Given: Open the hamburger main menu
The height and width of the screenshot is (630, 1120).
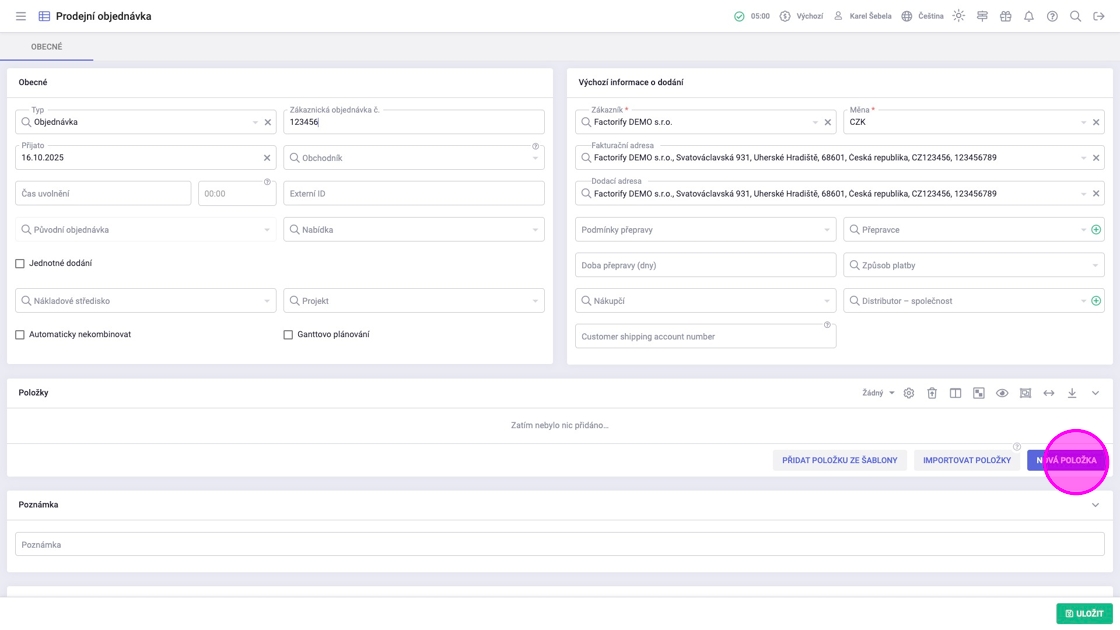Looking at the screenshot, I should click(x=20, y=16).
